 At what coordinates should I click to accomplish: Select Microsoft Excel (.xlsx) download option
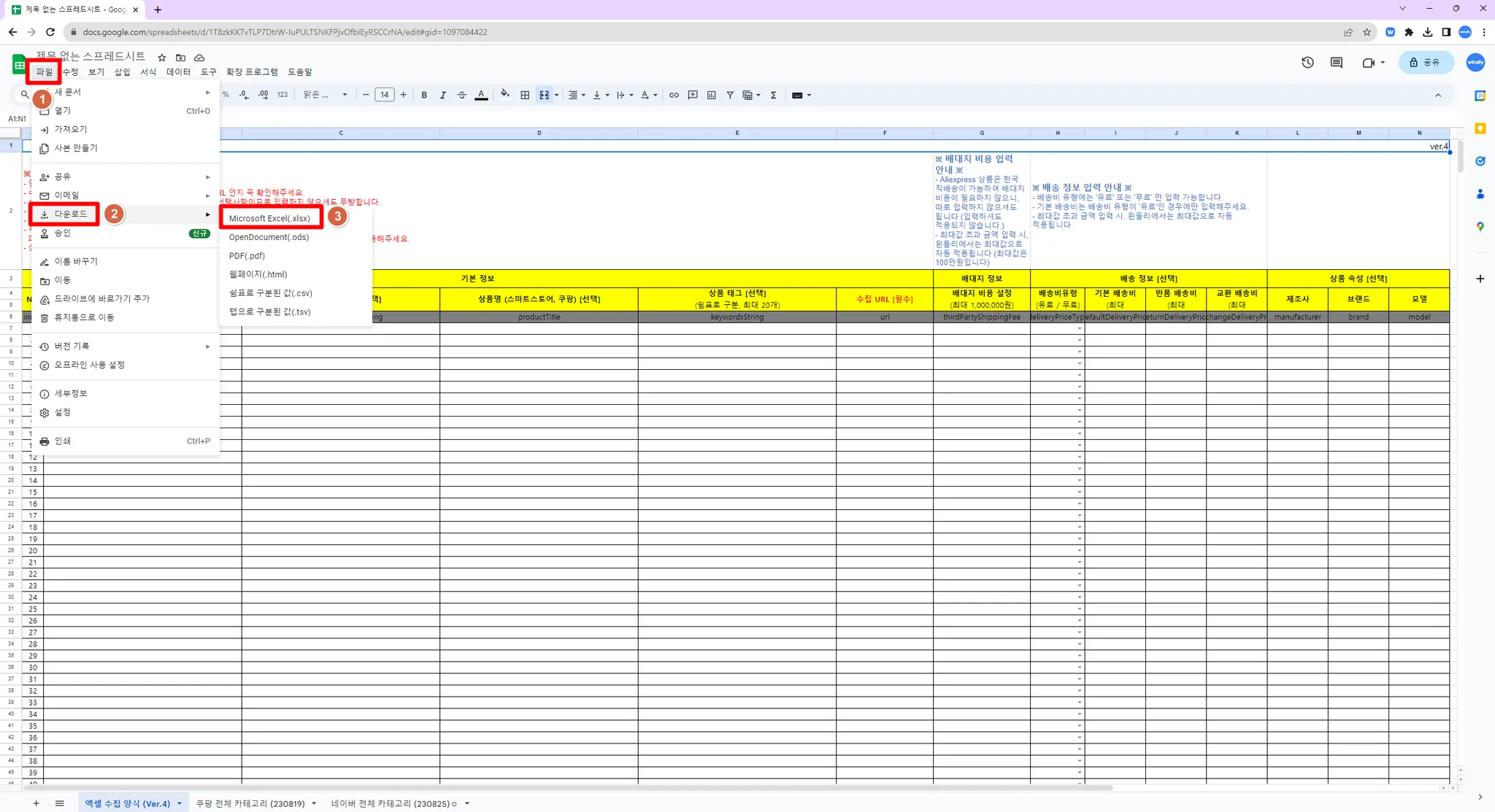click(269, 218)
